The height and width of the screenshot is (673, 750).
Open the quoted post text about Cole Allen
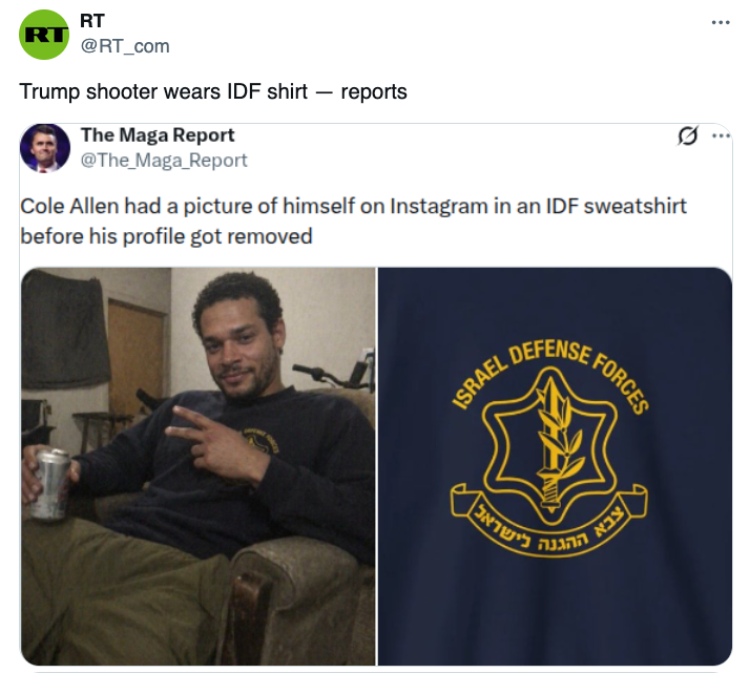[x=353, y=221]
